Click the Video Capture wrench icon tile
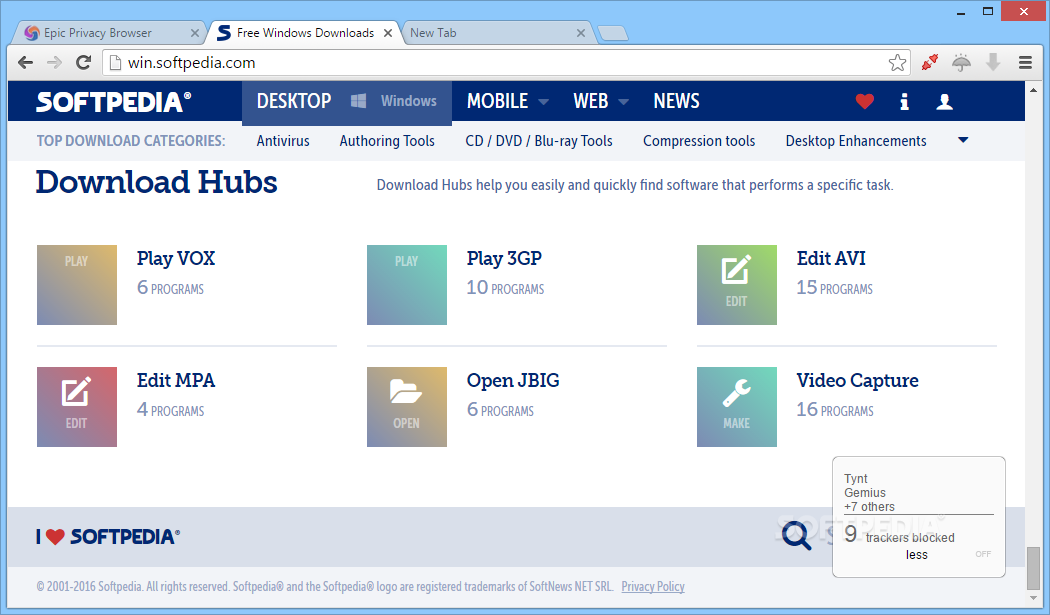Screen dimensions: 1050x615 tap(737, 407)
